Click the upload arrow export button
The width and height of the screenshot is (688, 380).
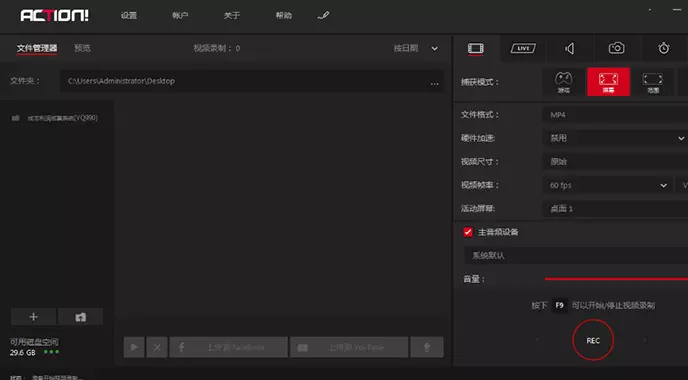[x=426, y=348]
